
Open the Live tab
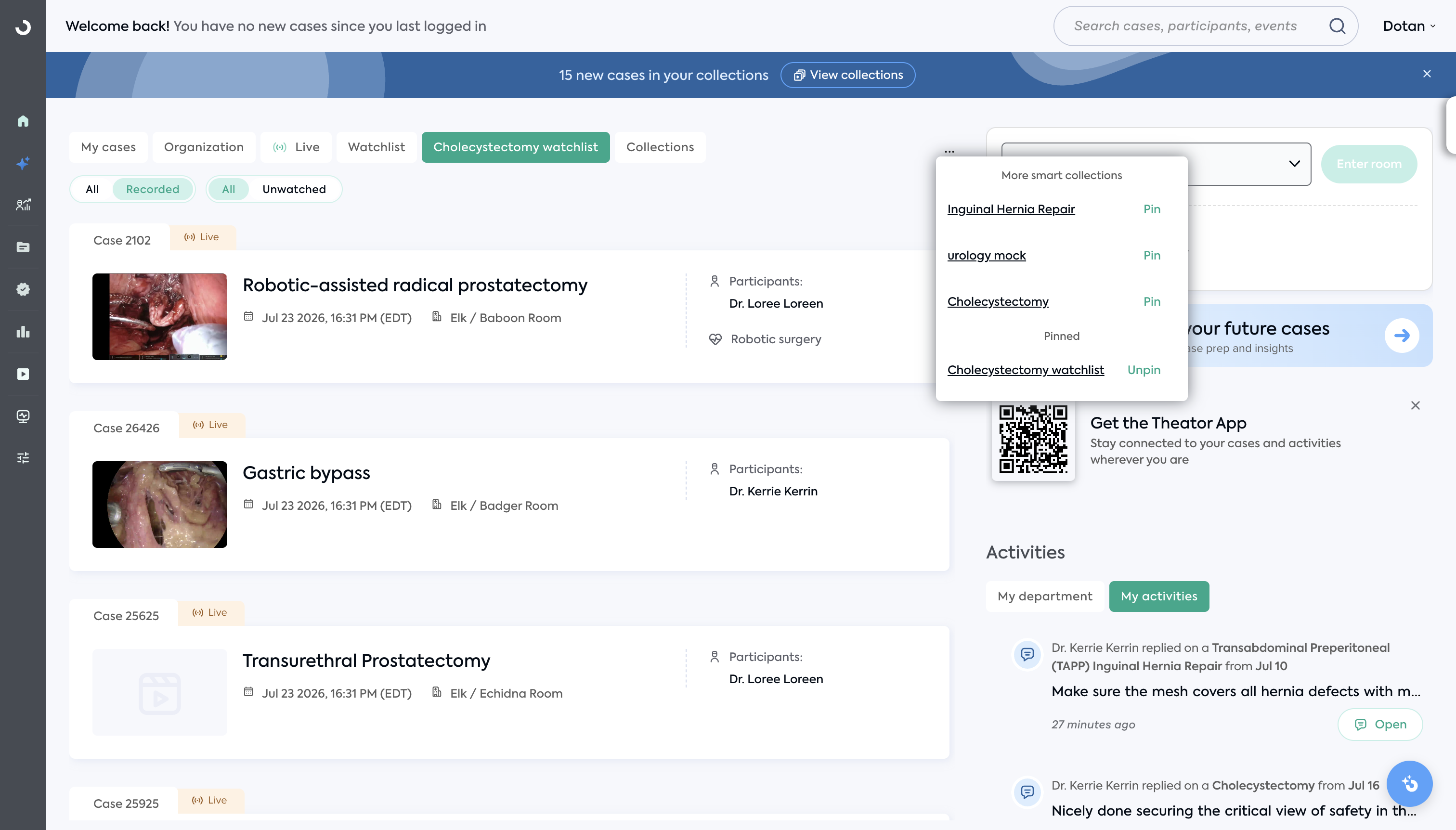tap(296, 147)
